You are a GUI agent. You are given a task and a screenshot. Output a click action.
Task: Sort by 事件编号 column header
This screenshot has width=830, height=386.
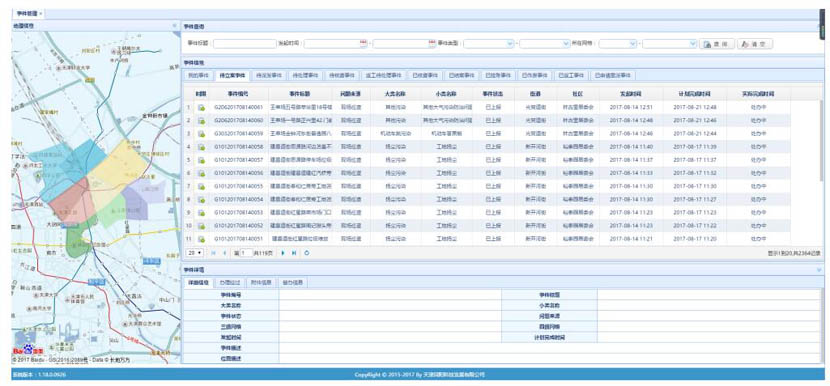[x=238, y=94]
